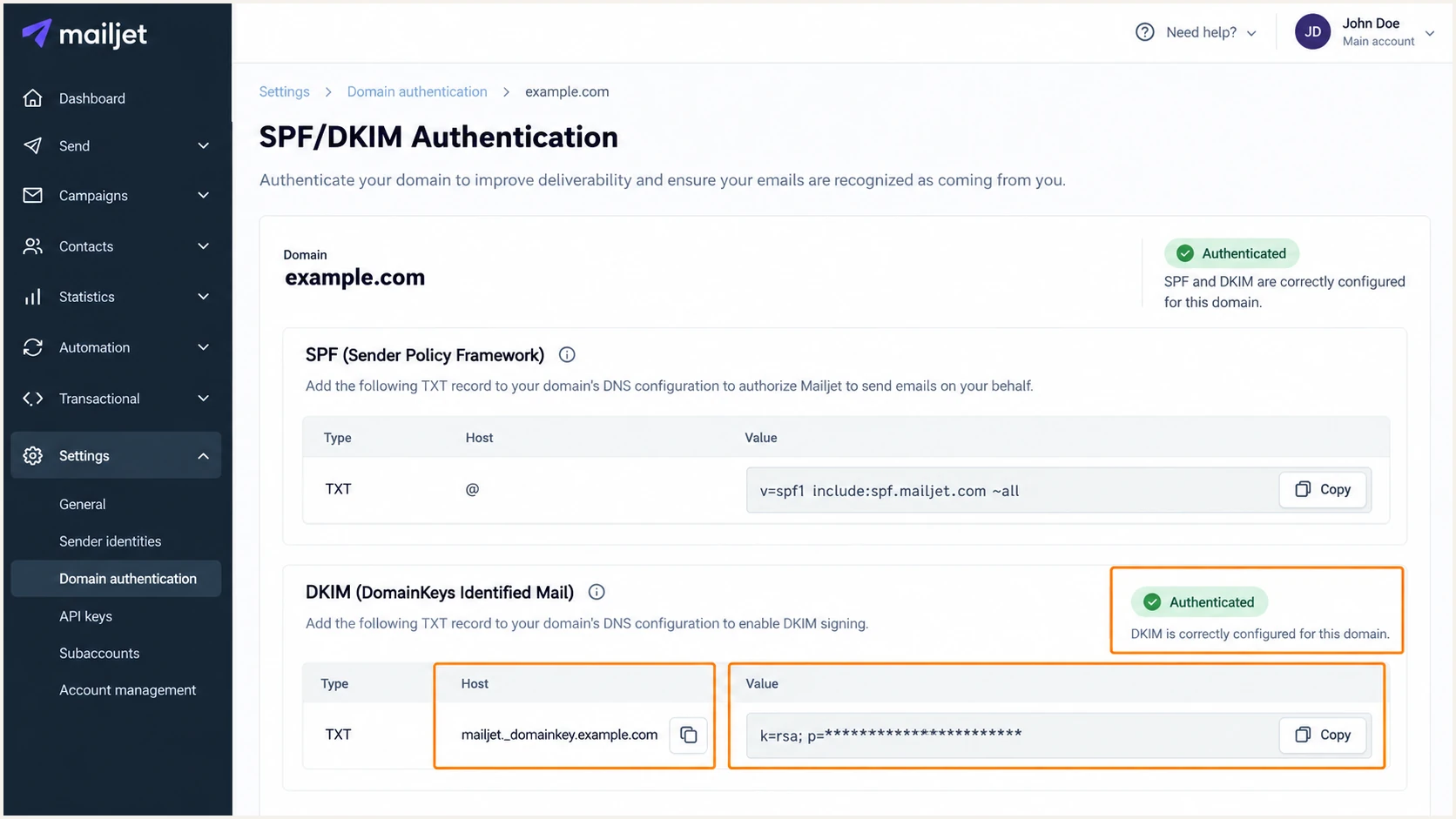
Task: Click the JD user avatar
Action: click(x=1312, y=32)
